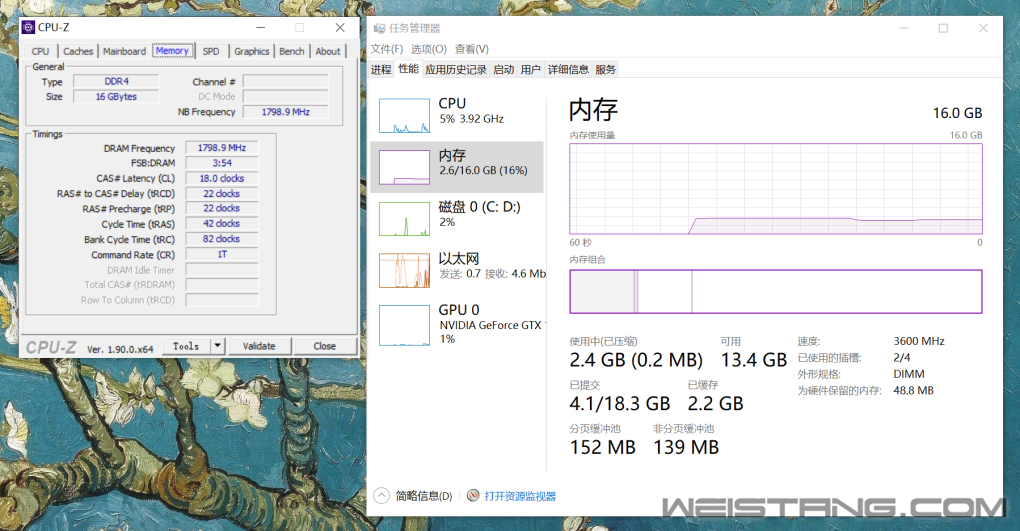The width and height of the screenshot is (1020, 531).
Task: Click the Task Manager title bar icon
Action: (379, 29)
